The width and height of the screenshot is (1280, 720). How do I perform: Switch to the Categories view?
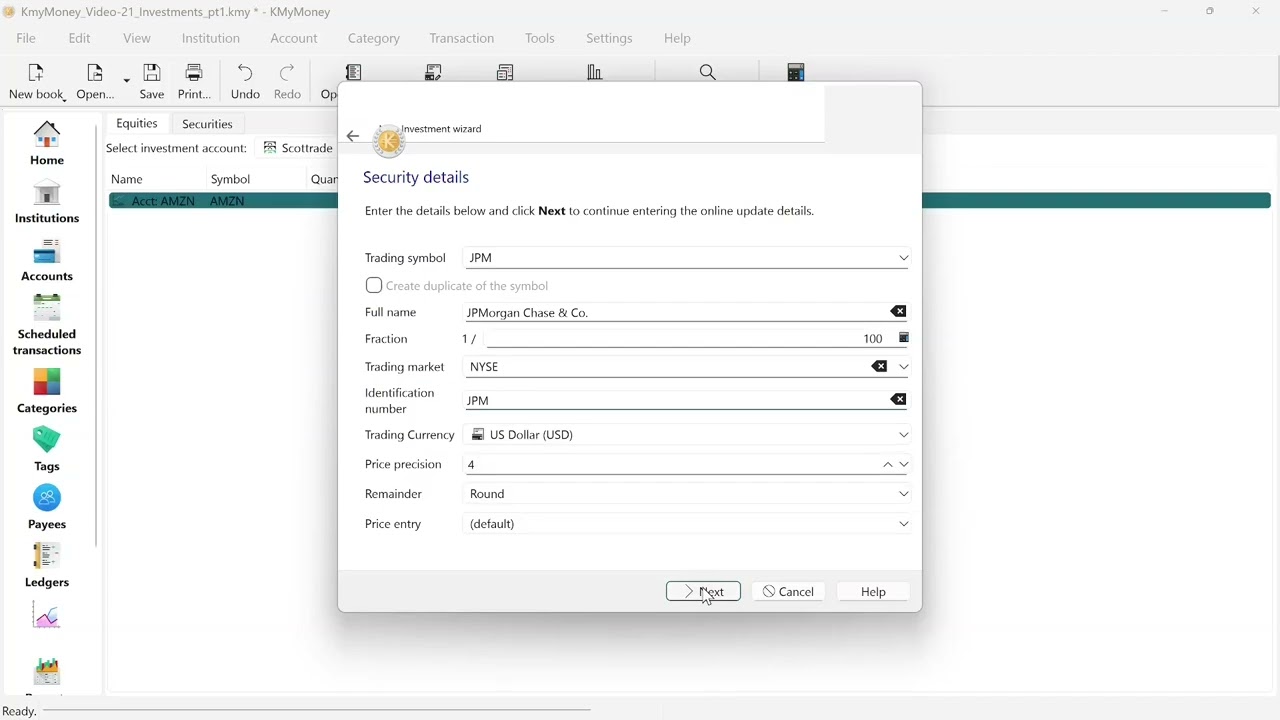click(x=47, y=392)
